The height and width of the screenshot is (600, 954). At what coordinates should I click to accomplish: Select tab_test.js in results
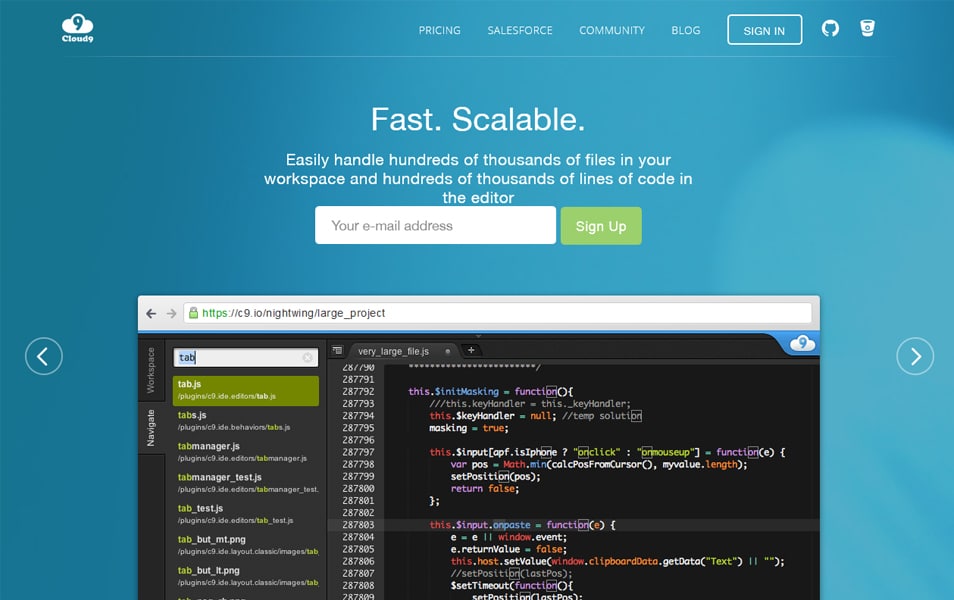[246, 514]
